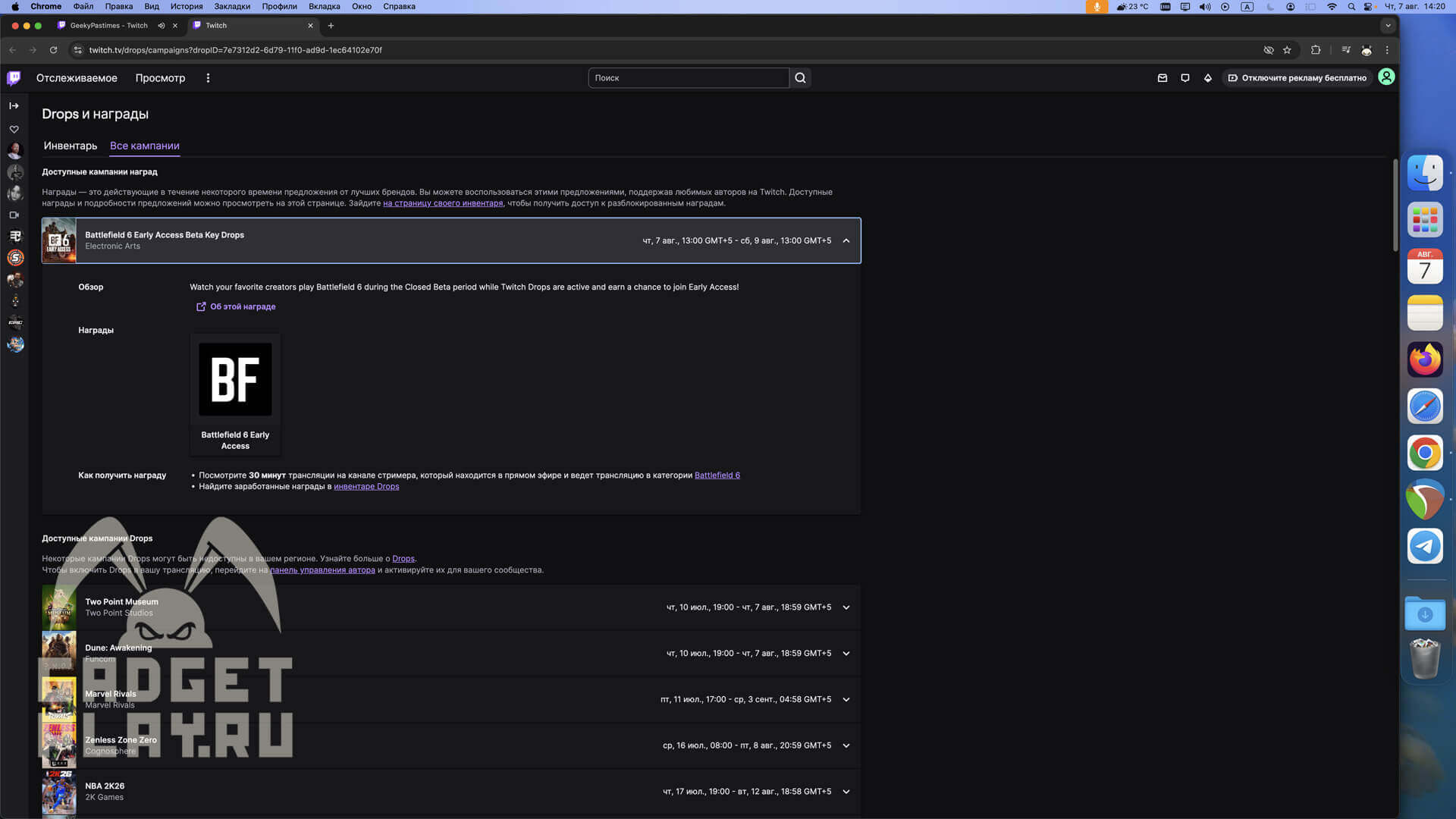This screenshot has height=819, width=1456.
Task: Open the Battlefield 6 category link
Action: tap(717, 475)
